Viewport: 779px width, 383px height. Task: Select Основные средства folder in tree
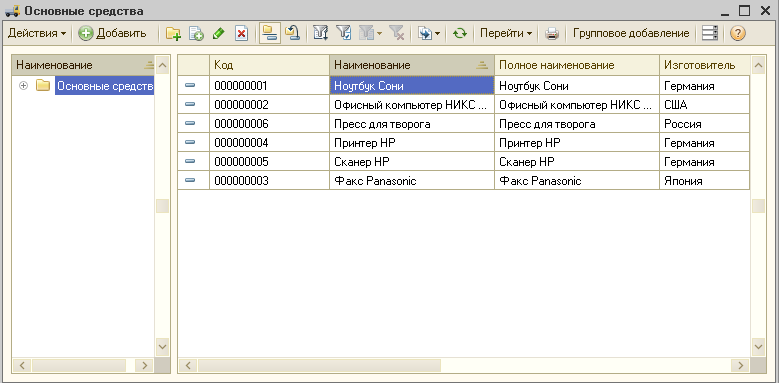104,86
